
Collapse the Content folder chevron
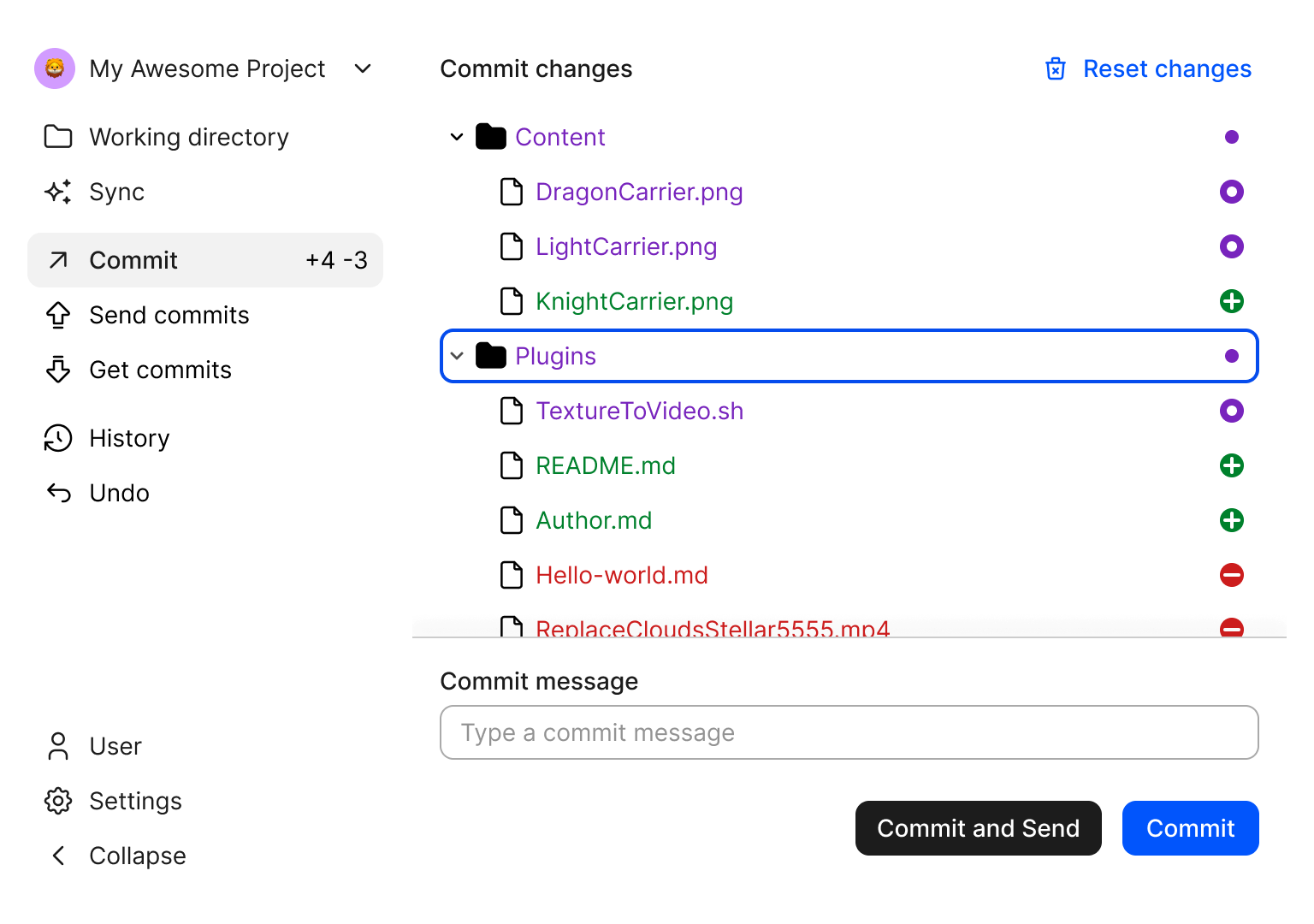click(x=457, y=137)
